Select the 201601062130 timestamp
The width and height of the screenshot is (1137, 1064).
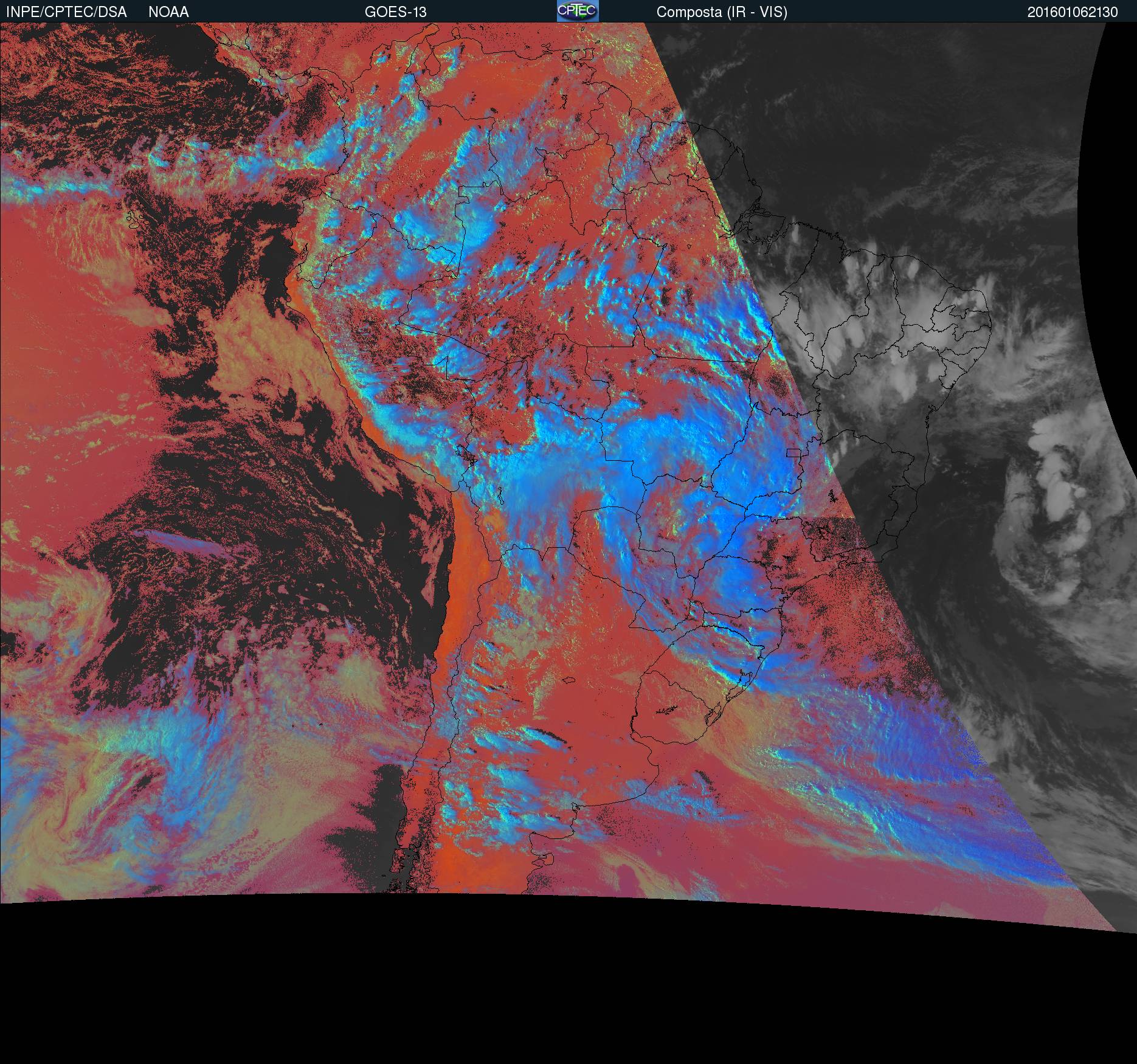(x=1073, y=12)
